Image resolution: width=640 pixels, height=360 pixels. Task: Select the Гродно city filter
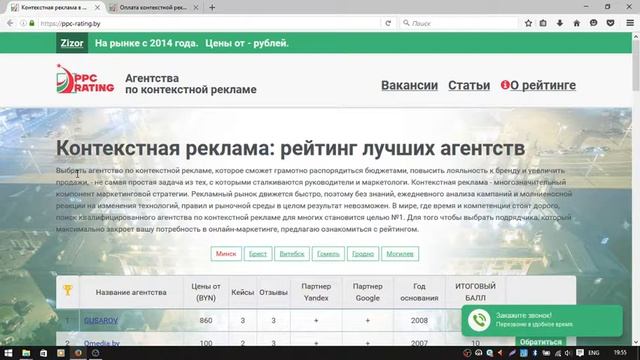click(363, 253)
